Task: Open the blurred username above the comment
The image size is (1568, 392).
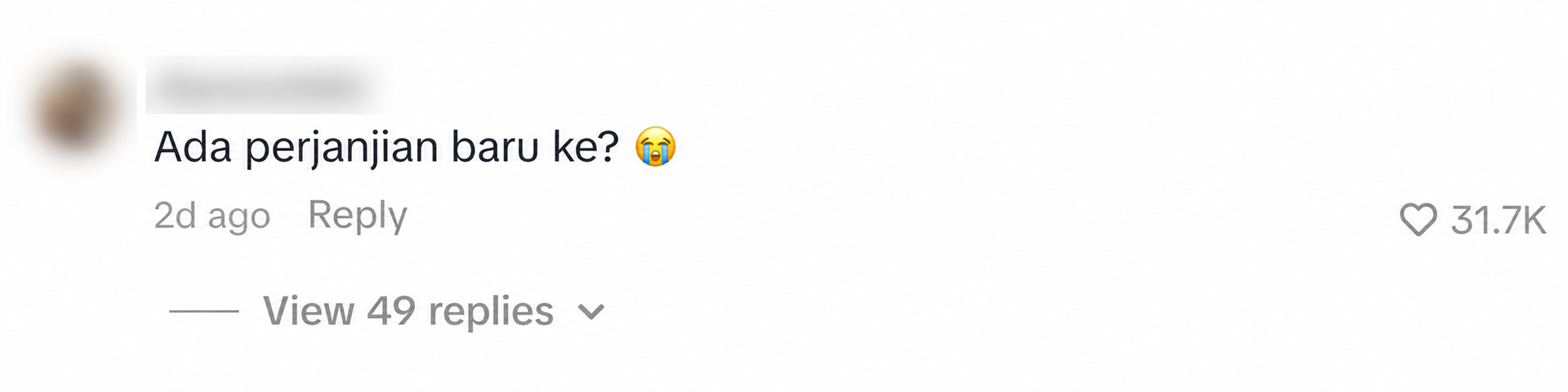Action: [x=267, y=85]
